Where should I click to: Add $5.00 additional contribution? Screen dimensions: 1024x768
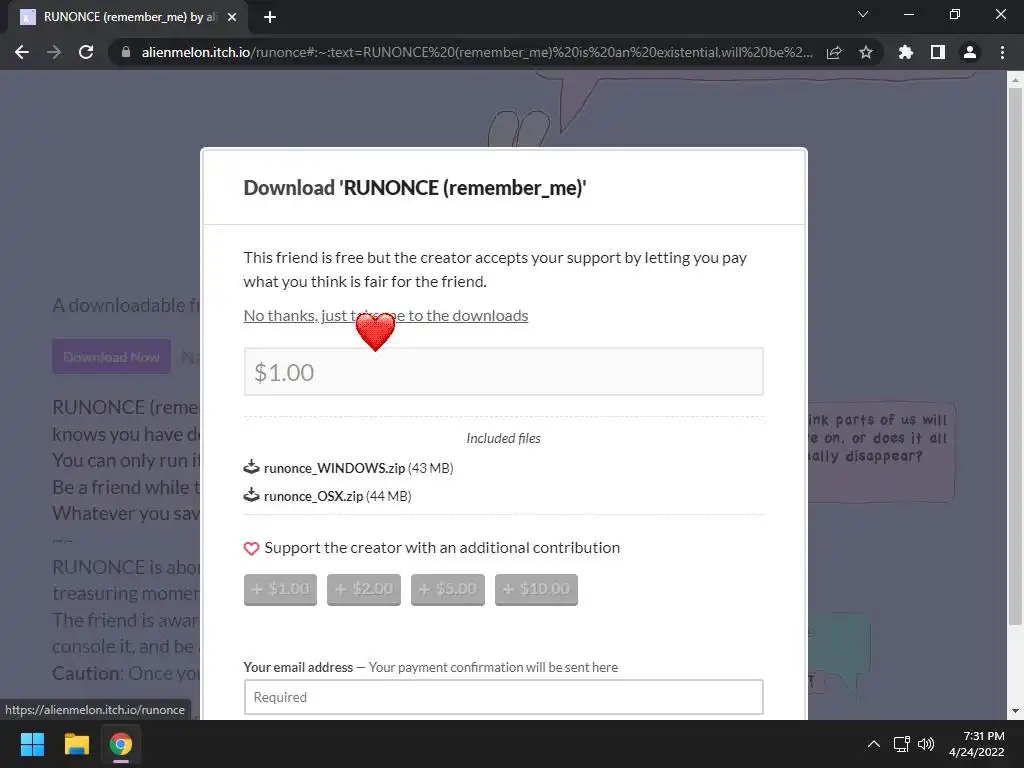tap(448, 589)
